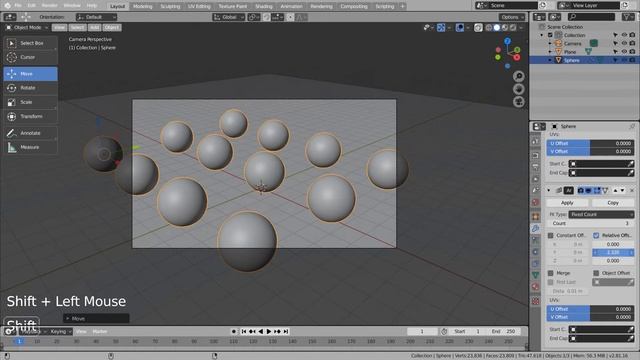Click the X axis on navigation gizmo
640x360 pixels.
click(x=517, y=58)
